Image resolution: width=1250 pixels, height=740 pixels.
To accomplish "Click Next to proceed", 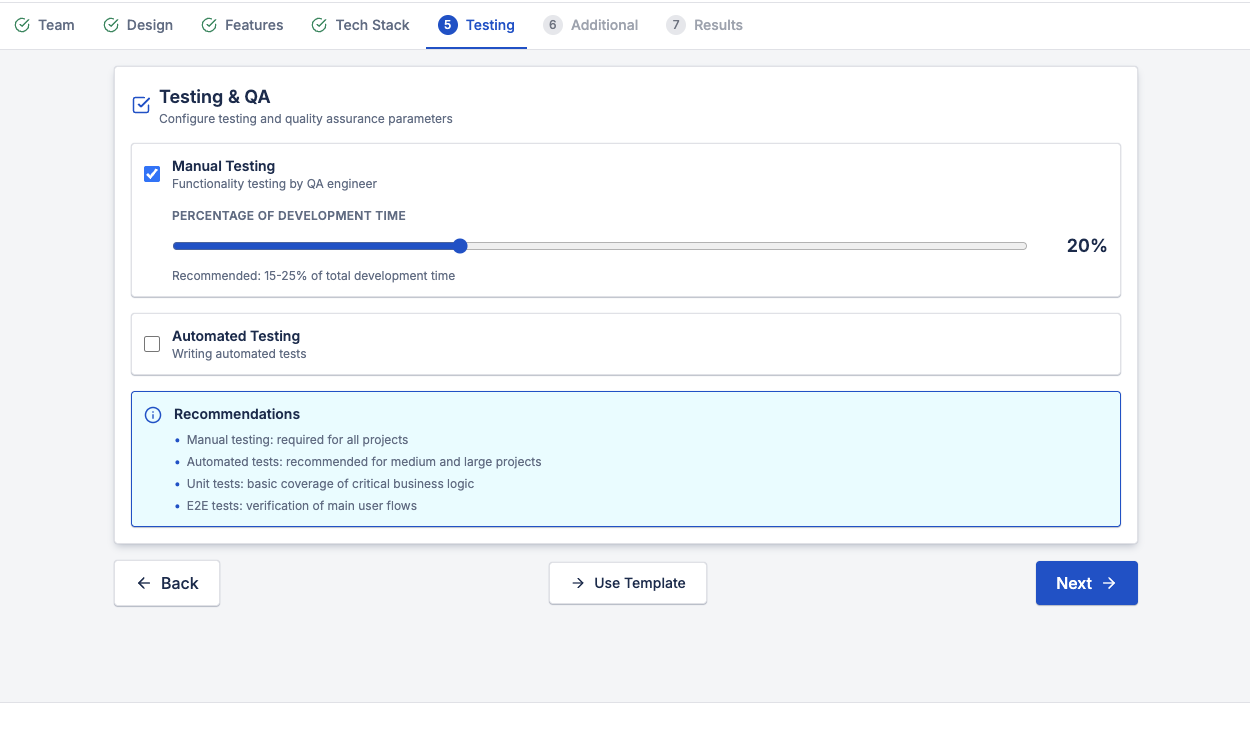I will (1086, 583).
